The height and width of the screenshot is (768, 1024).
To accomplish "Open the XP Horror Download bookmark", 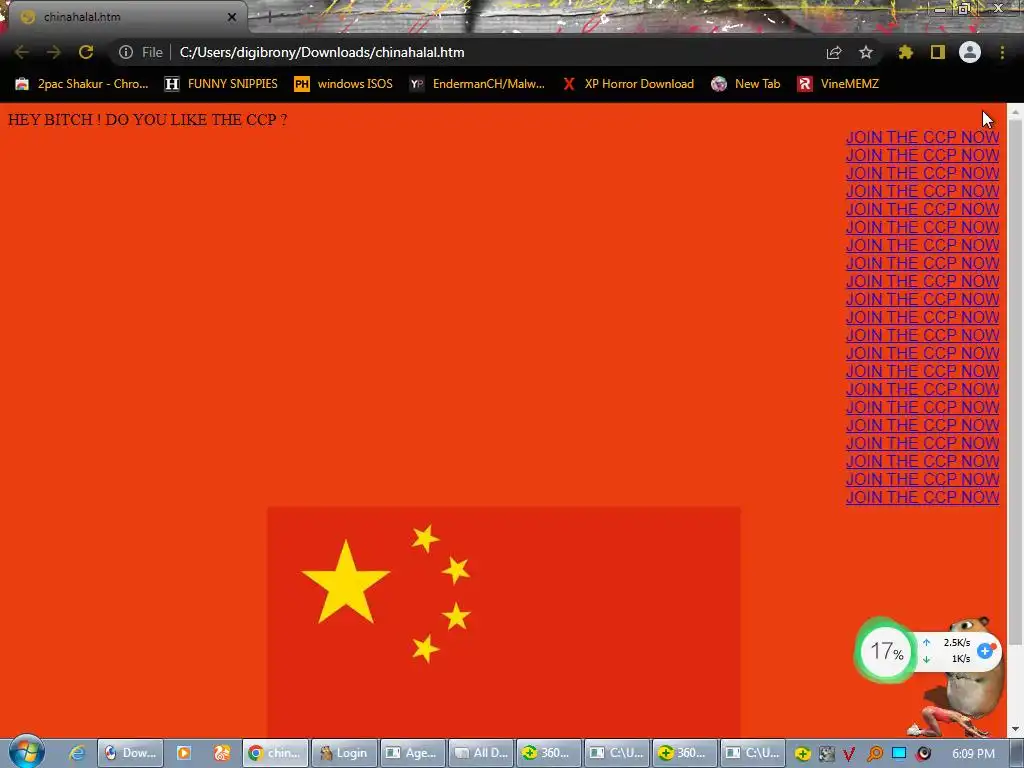I will [628, 84].
